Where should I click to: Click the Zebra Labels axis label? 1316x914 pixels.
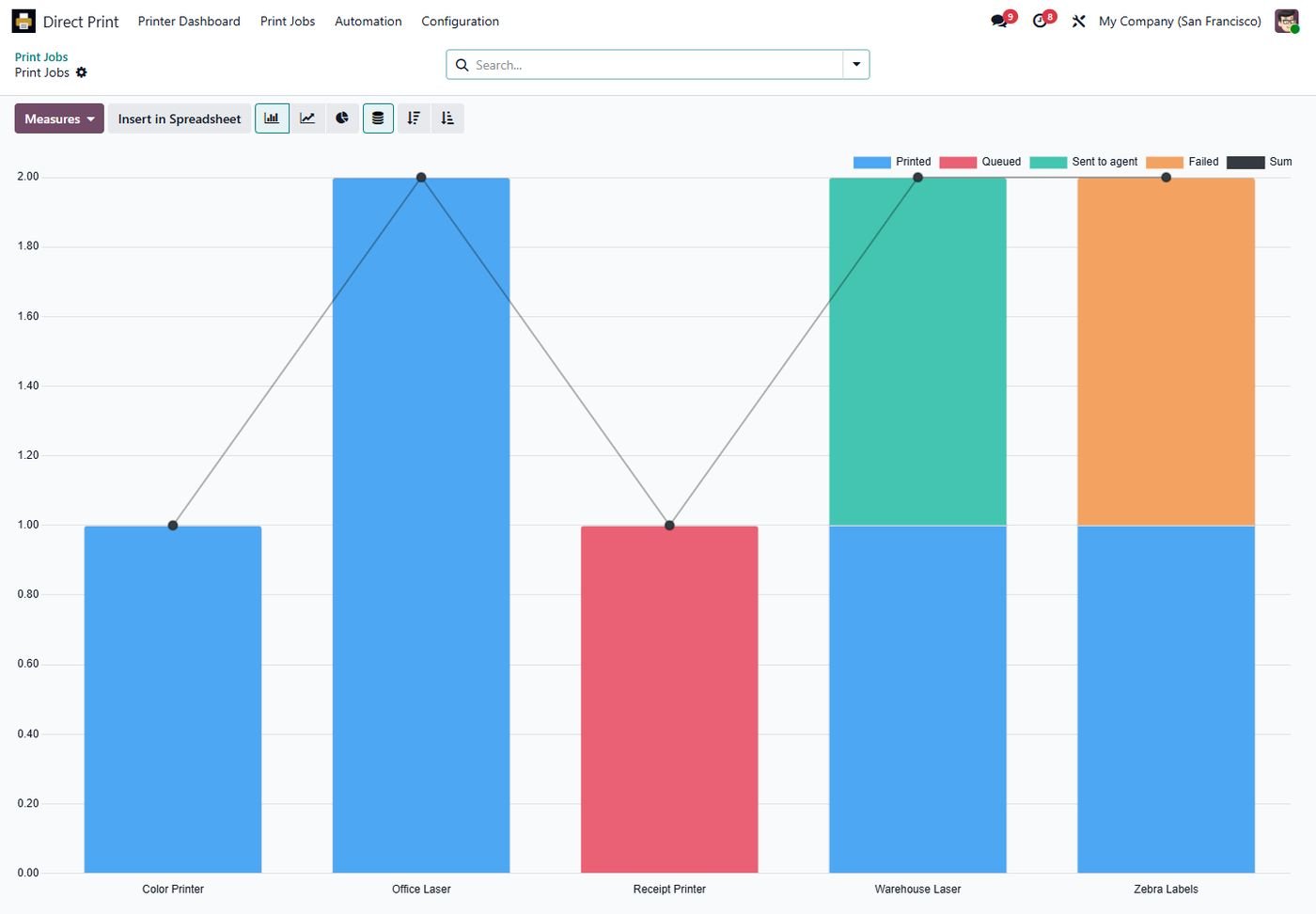pos(1166,889)
